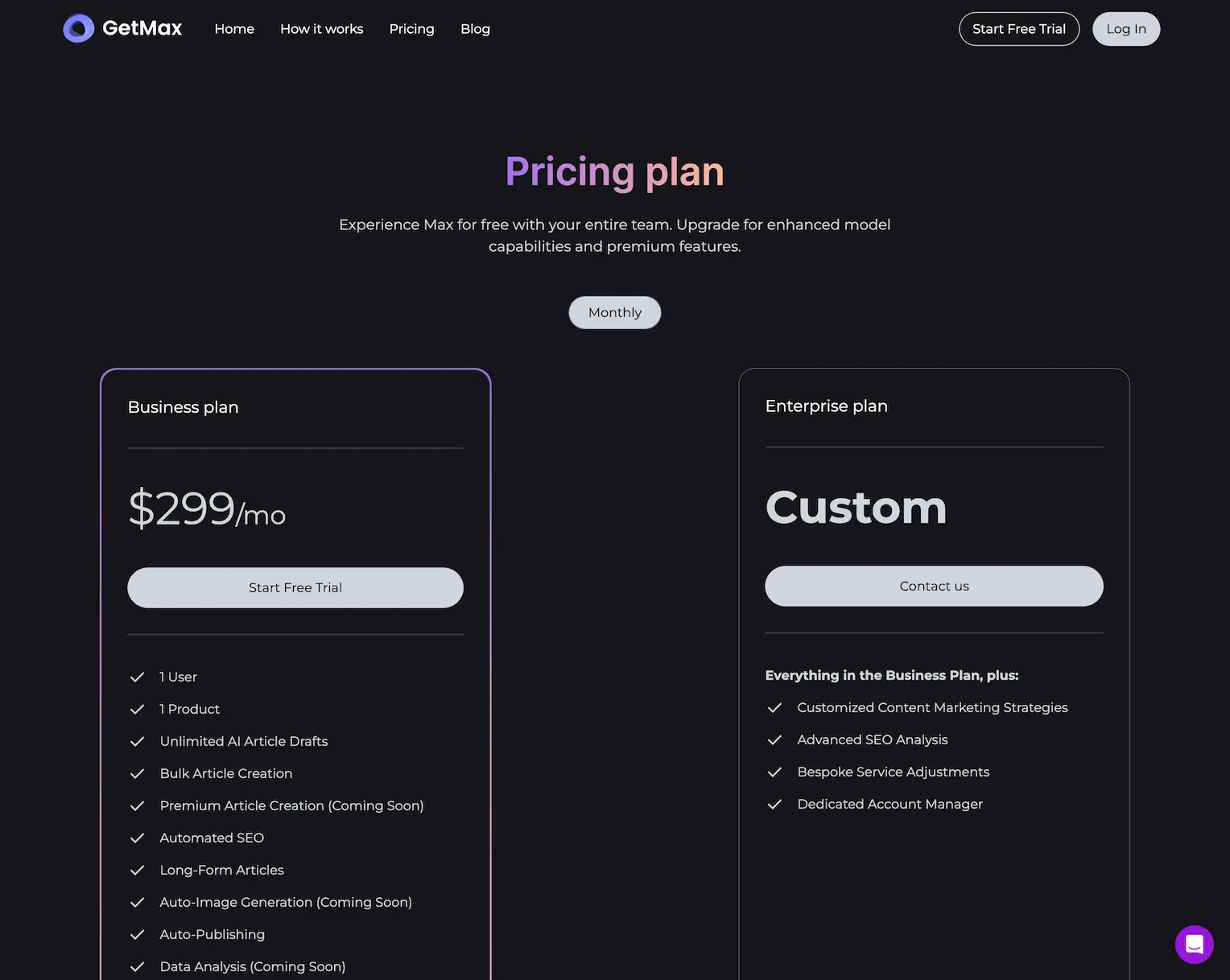This screenshot has width=1230, height=980.
Task: Click the Log In button
Action: coord(1125,28)
